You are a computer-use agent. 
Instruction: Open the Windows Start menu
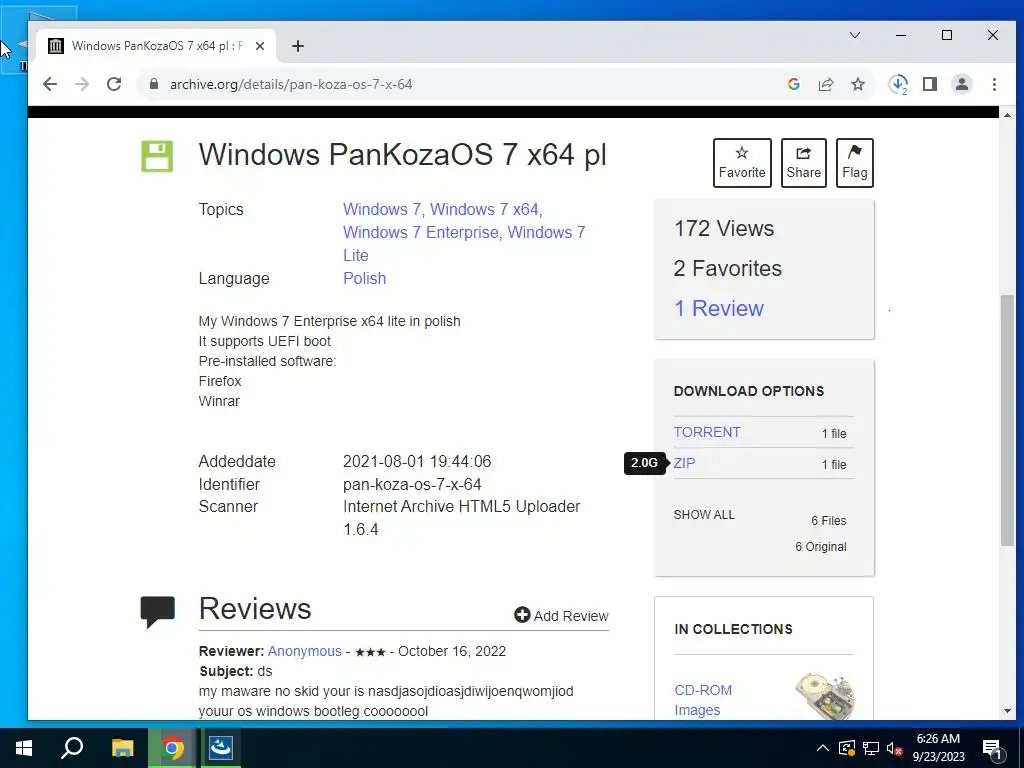24,748
